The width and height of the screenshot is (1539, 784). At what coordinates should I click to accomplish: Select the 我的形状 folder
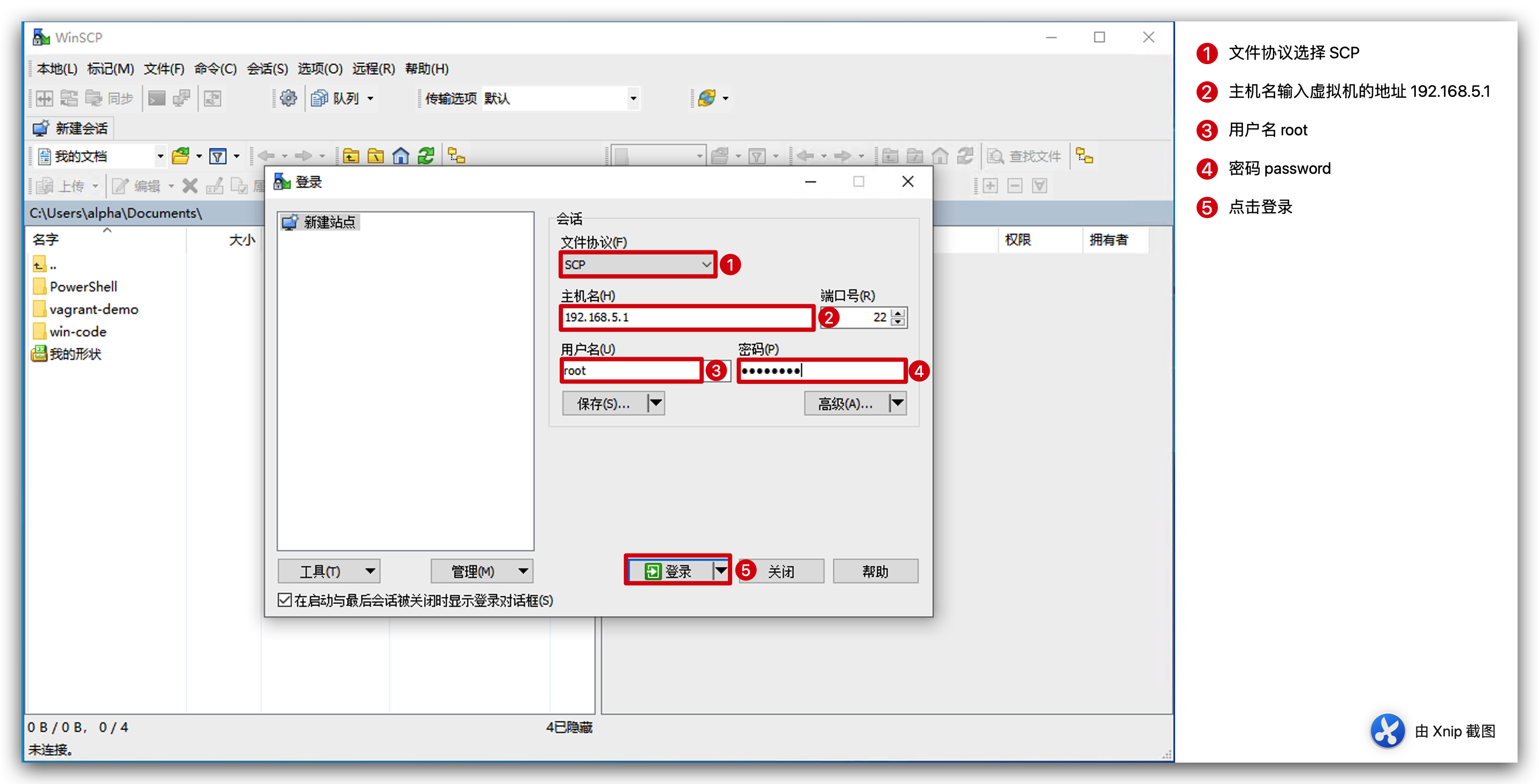[66, 353]
